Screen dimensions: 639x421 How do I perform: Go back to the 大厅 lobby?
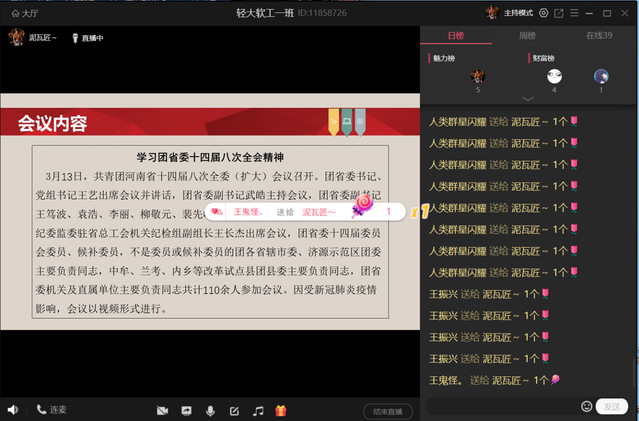22,13
